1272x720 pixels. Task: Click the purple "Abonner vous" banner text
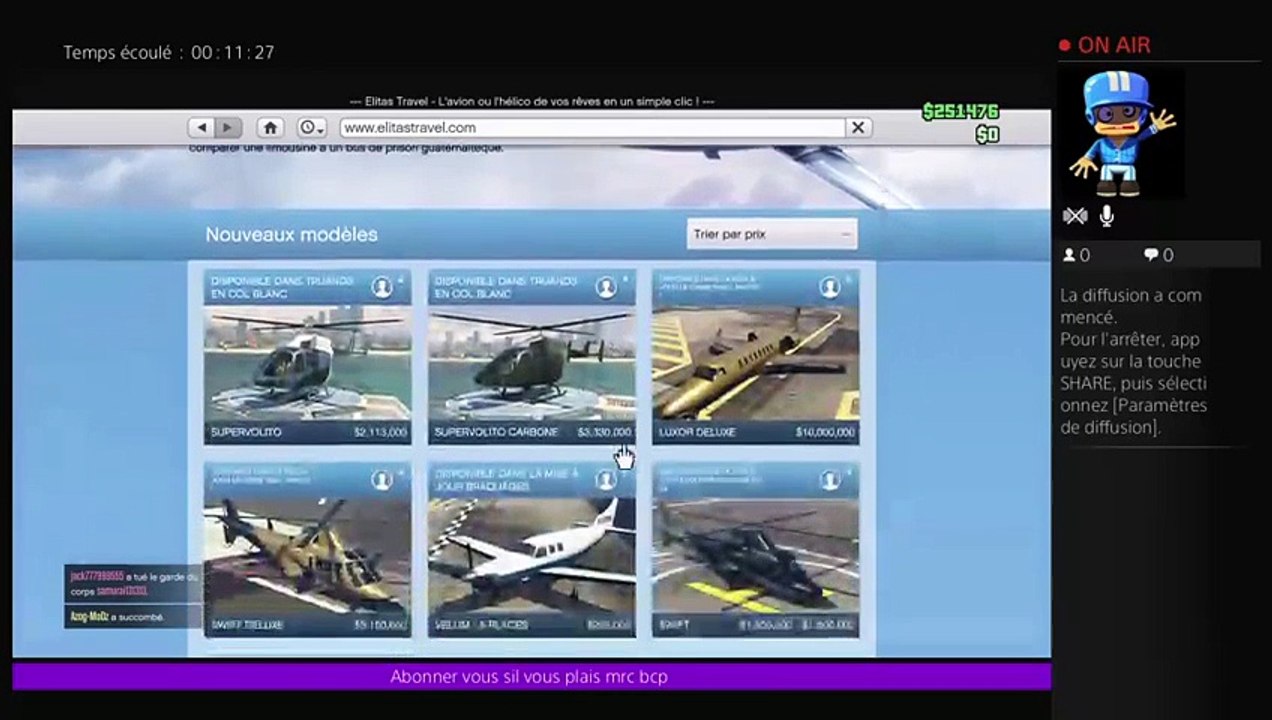[529, 677]
